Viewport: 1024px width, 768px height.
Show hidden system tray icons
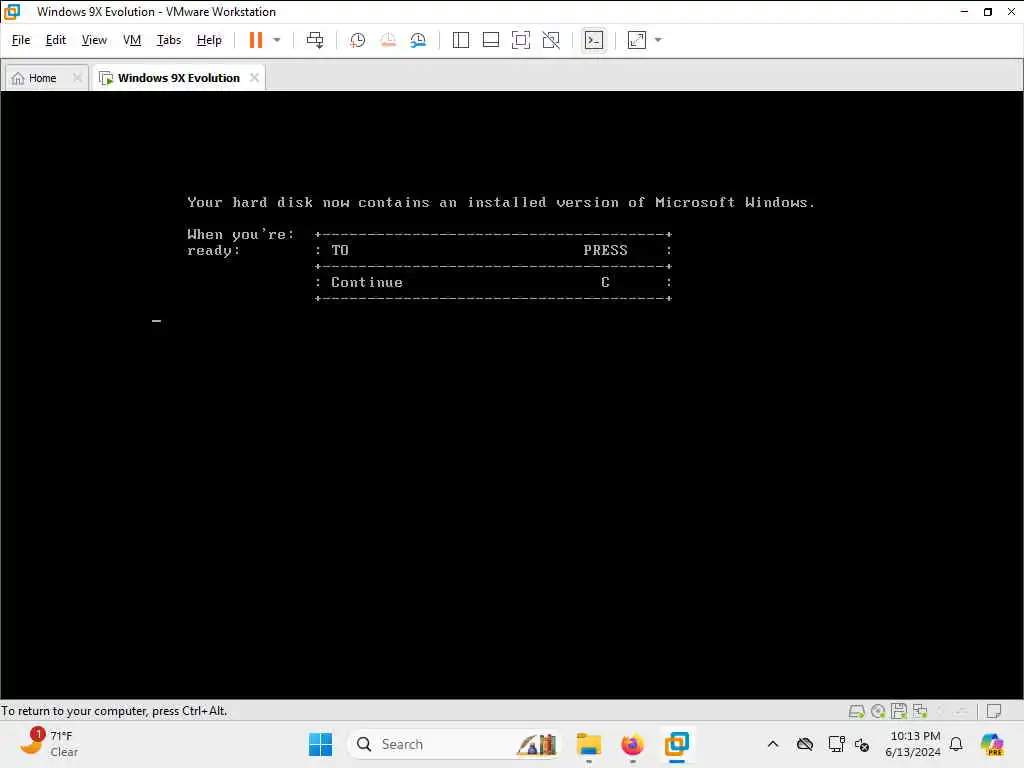773,744
